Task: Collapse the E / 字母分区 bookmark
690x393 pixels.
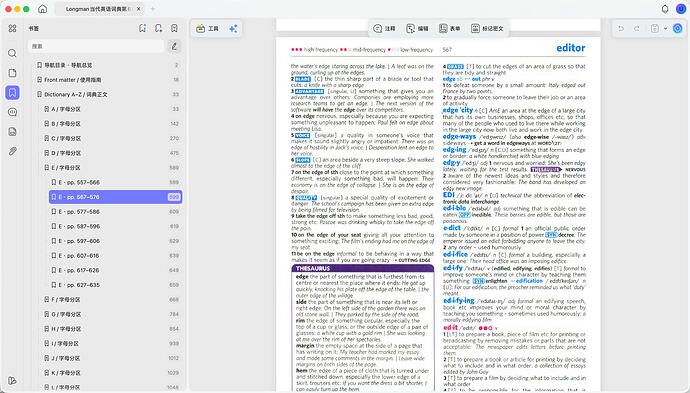Action: point(46,168)
